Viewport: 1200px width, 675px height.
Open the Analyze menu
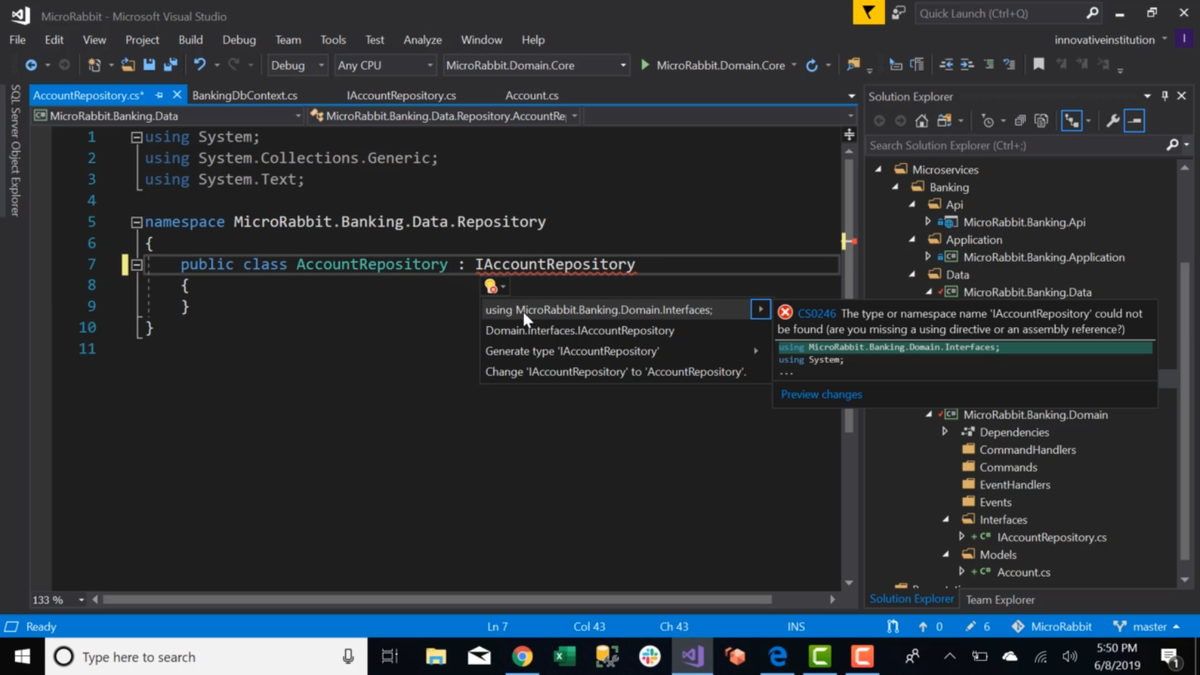pyautogui.click(x=422, y=40)
